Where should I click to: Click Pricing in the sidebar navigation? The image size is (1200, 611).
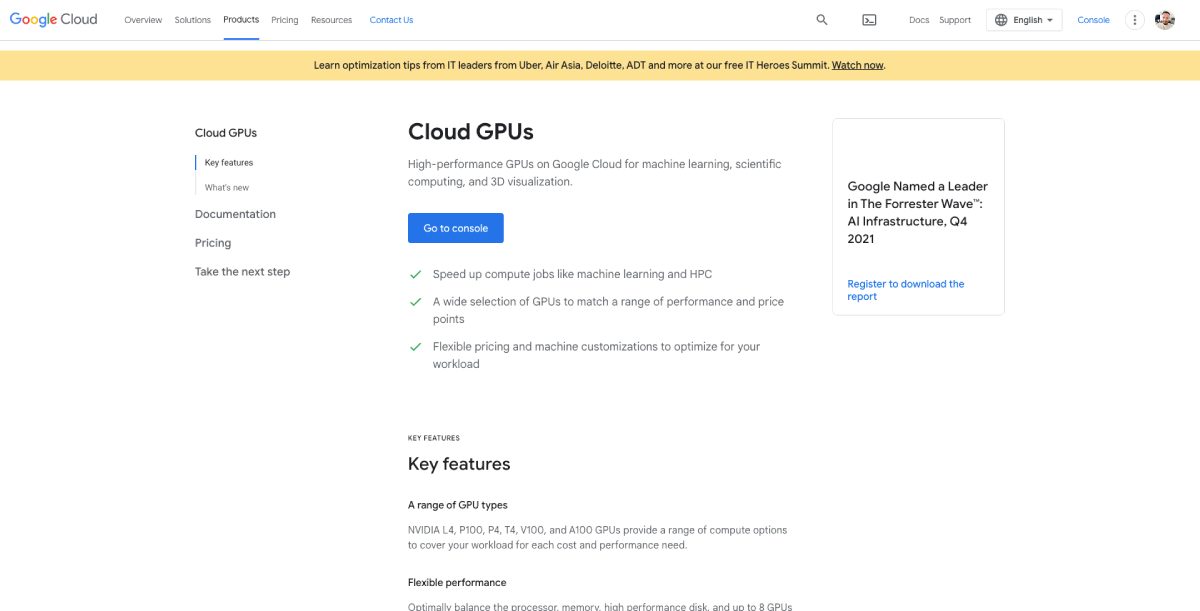tap(213, 242)
